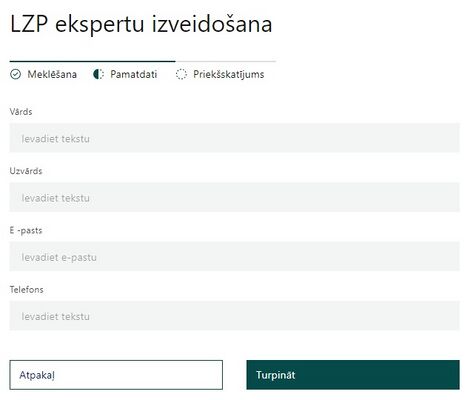Click the Vārds field label
470x400 pixels.
tap(21, 112)
